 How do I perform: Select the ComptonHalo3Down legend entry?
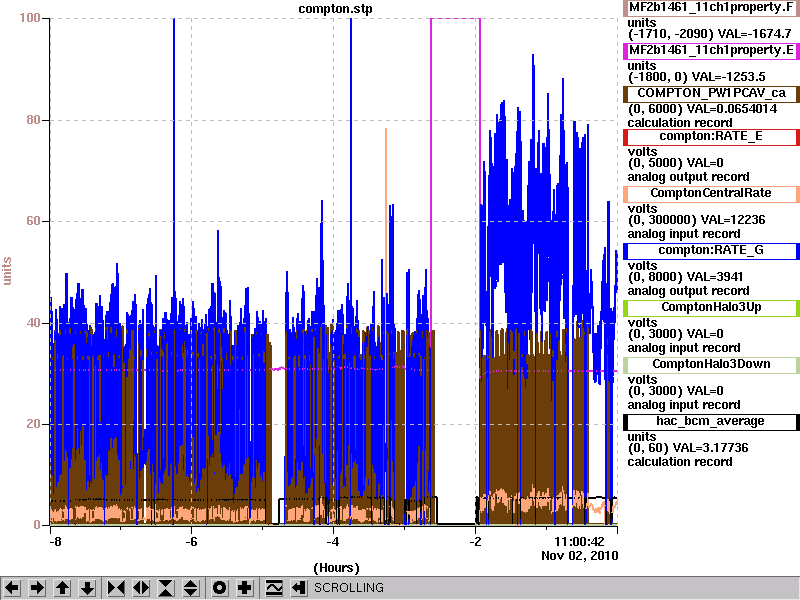click(711, 364)
